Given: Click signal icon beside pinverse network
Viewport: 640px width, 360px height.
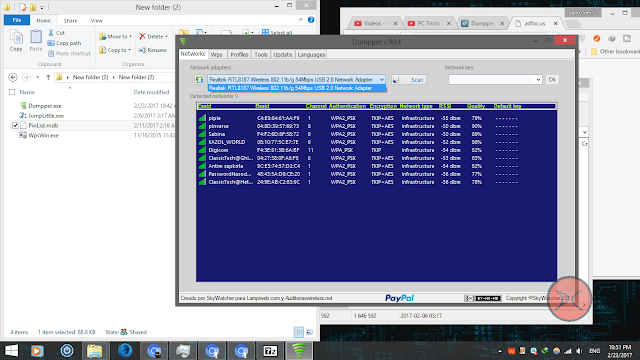Looking at the screenshot, I should 202,126.
